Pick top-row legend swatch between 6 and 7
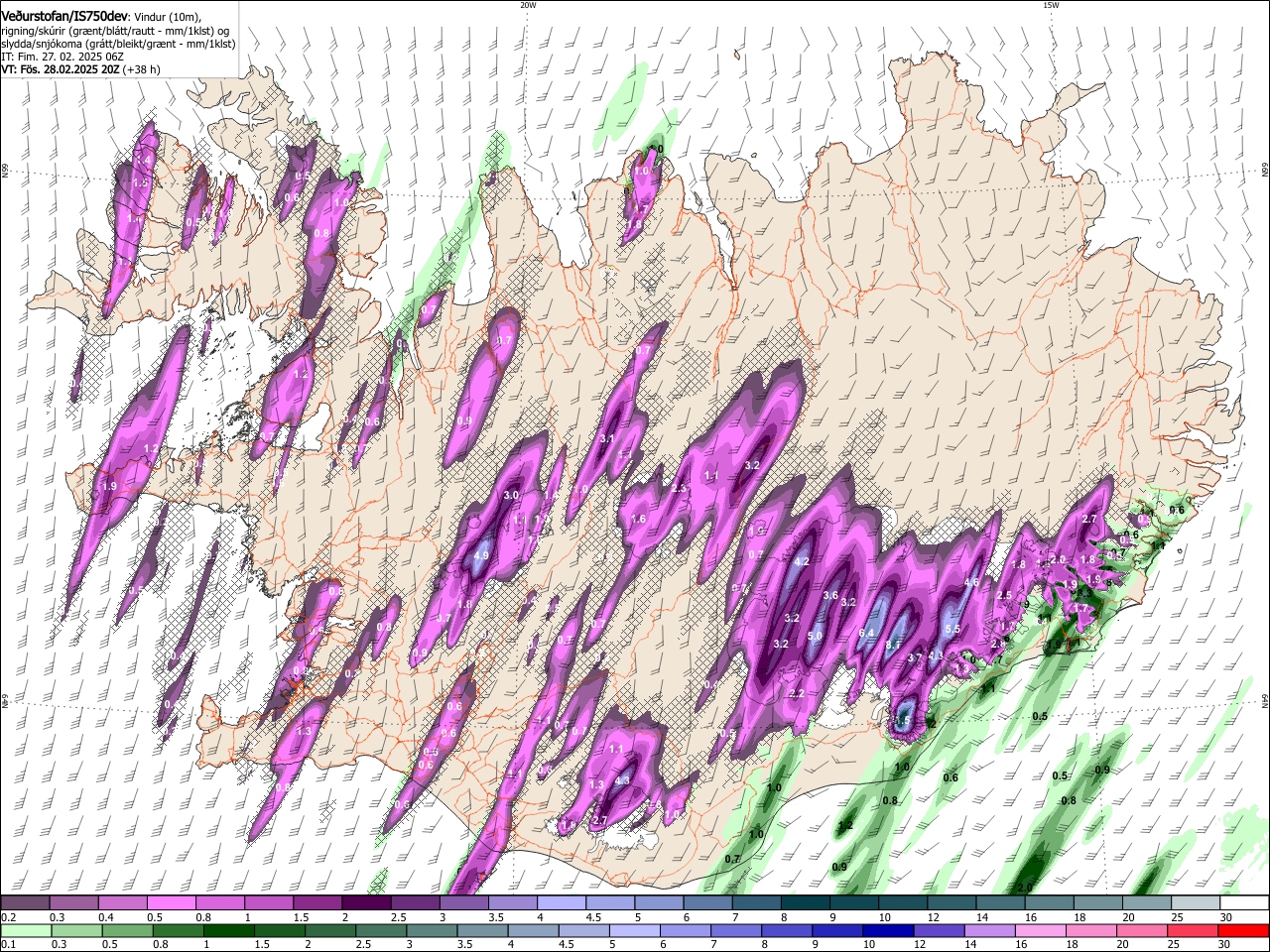 (x=707, y=903)
